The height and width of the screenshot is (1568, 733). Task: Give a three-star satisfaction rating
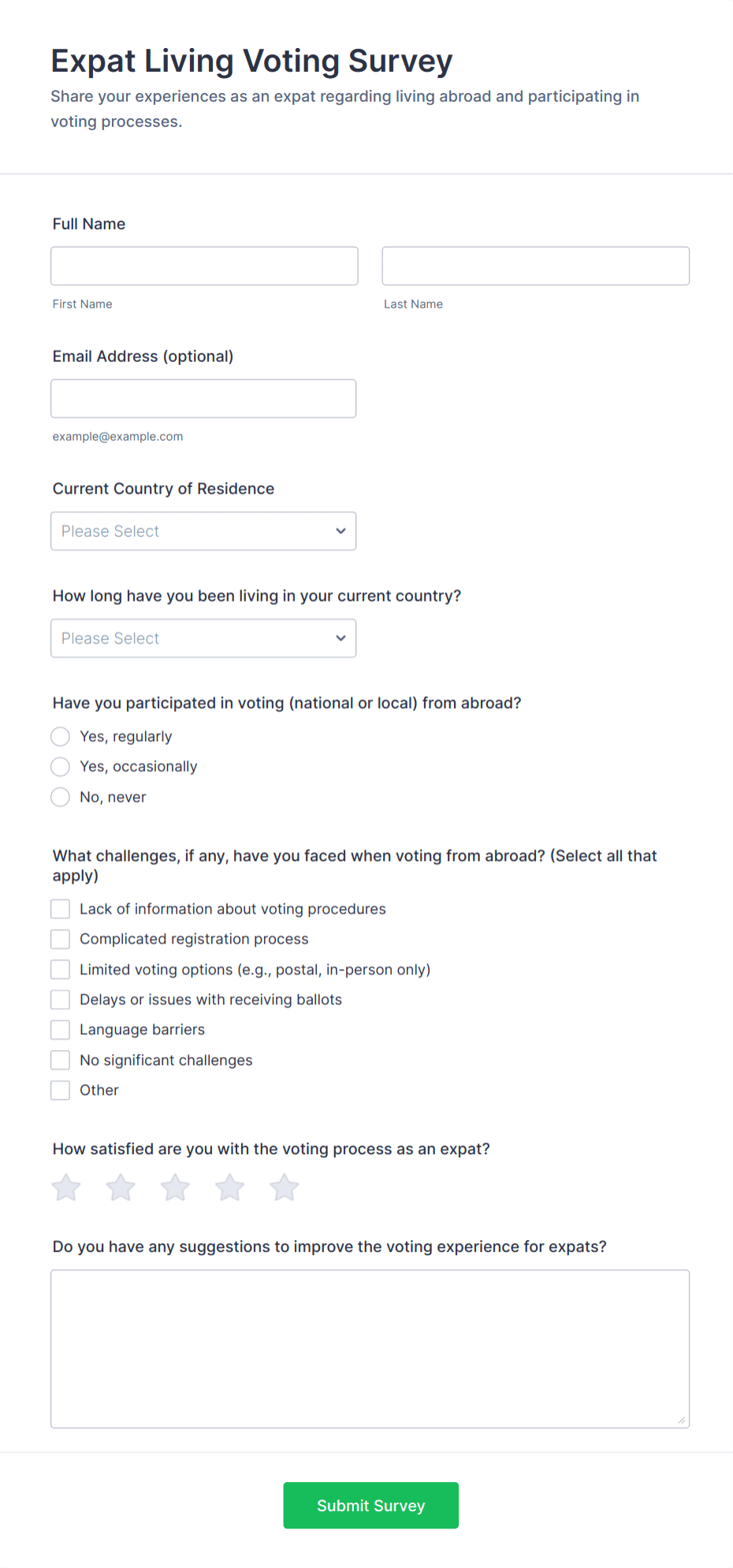(x=175, y=1187)
